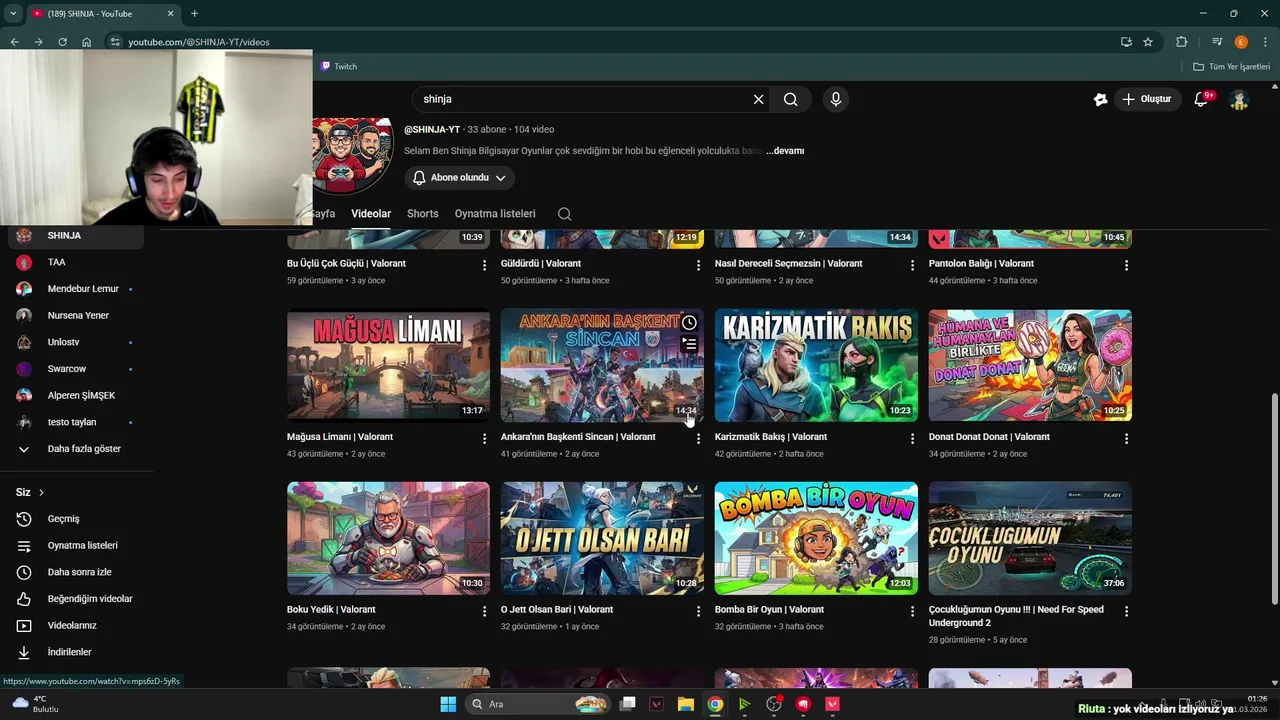Expand the channel description with ...devamı
The width and height of the screenshot is (1280, 720).
(785, 151)
